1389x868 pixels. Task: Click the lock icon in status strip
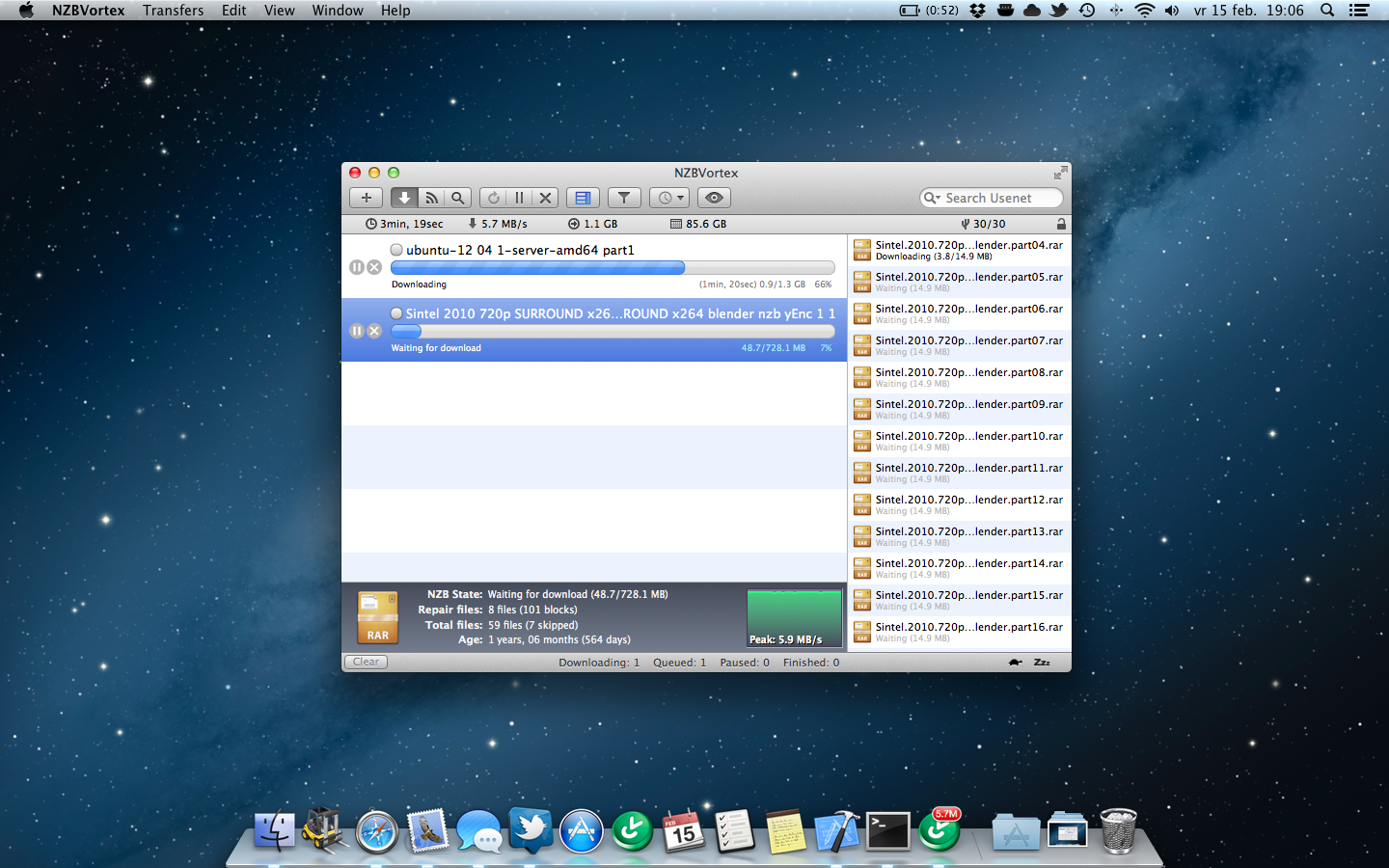pyautogui.click(x=1061, y=224)
